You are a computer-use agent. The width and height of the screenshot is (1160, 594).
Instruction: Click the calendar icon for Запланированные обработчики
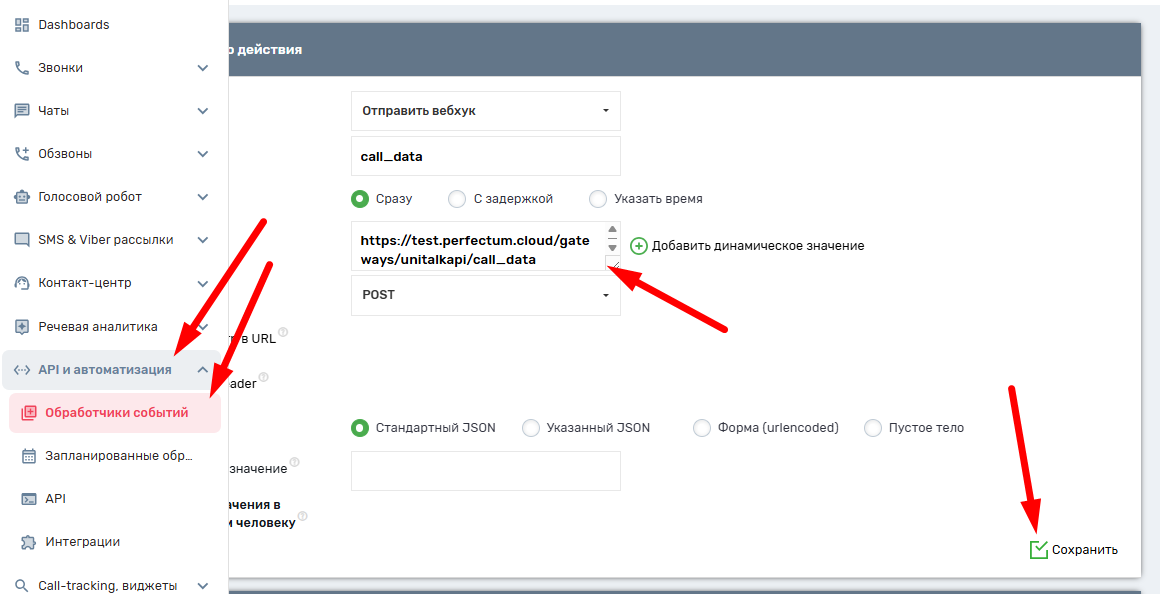(x=29, y=456)
